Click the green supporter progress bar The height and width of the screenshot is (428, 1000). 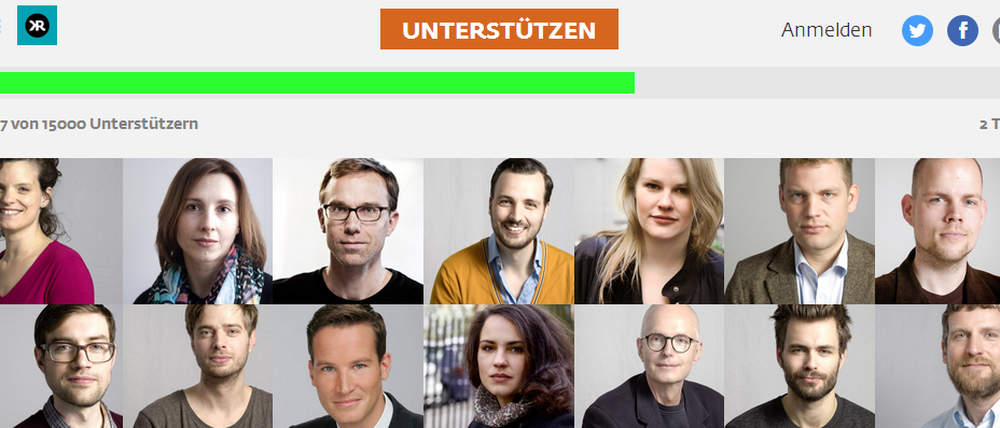click(x=317, y=83)
